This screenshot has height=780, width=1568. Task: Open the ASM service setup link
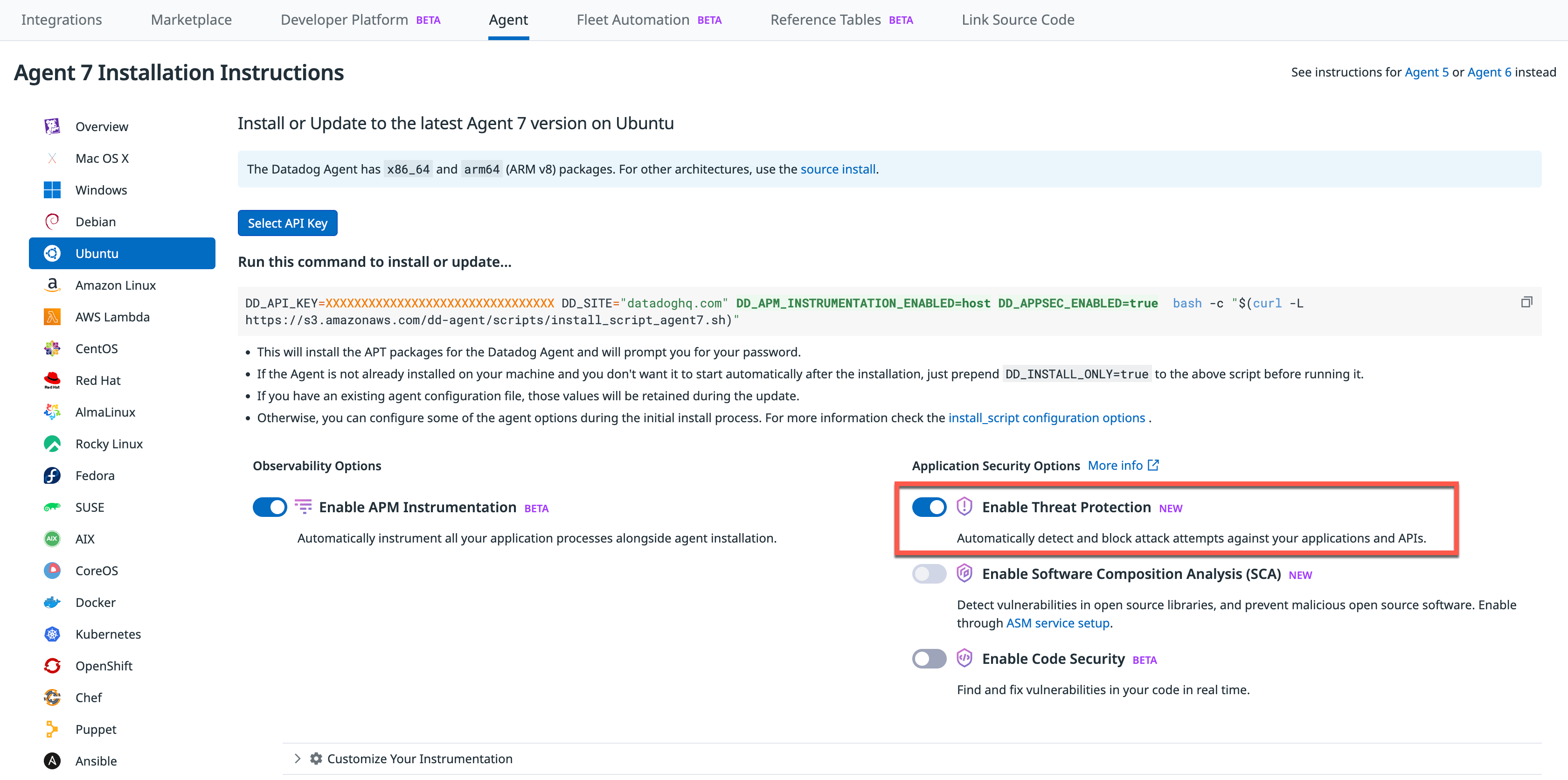1057,623
